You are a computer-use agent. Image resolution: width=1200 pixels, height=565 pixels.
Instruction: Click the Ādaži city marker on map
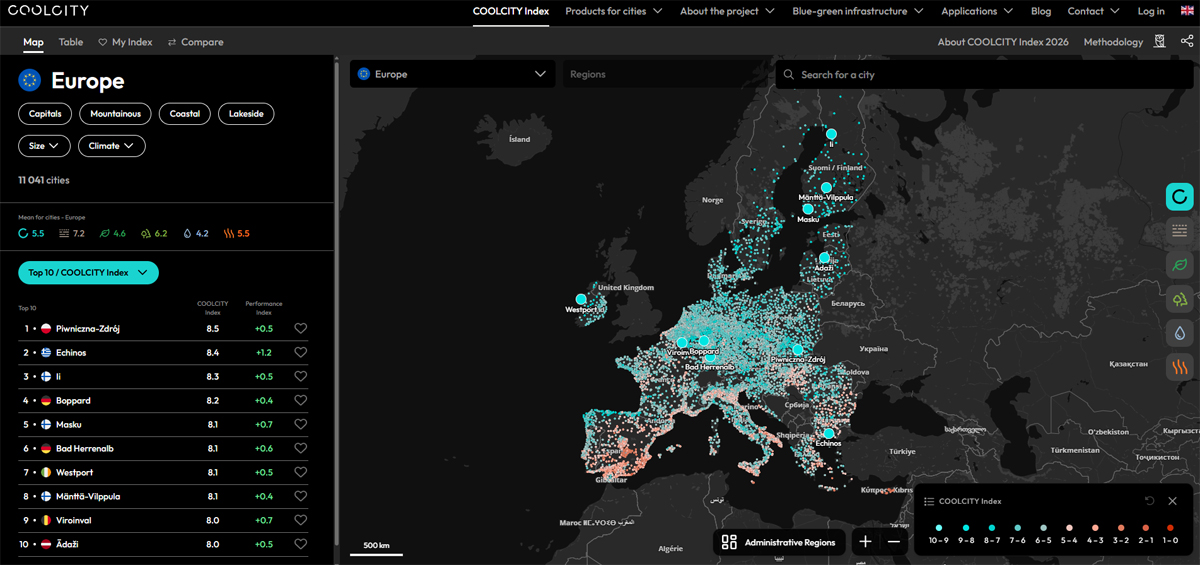pos(825,258)
